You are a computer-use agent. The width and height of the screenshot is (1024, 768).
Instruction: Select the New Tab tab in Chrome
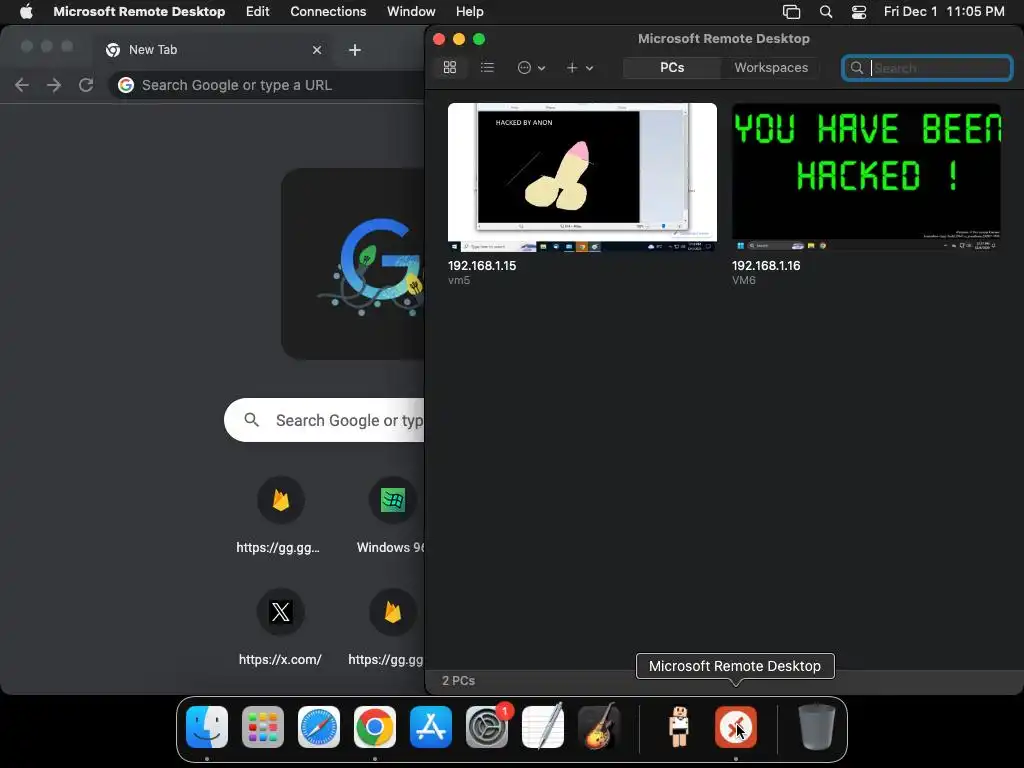click(212, 50)
